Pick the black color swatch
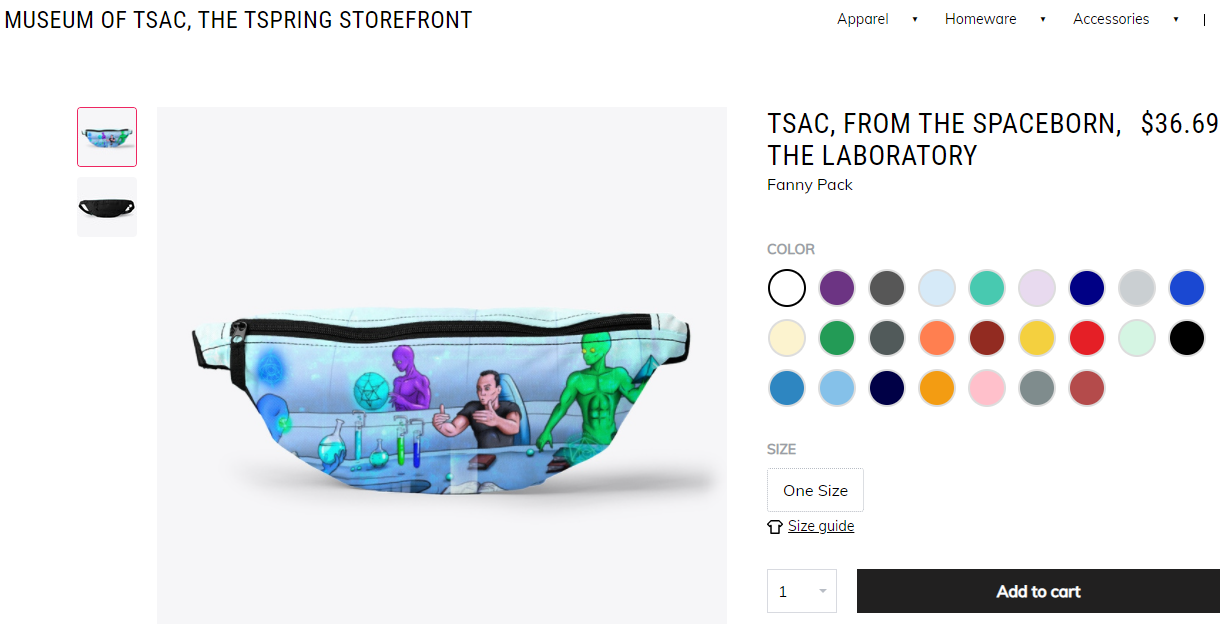Viewport: 1232px width, 624px height. pos(1187,338)
